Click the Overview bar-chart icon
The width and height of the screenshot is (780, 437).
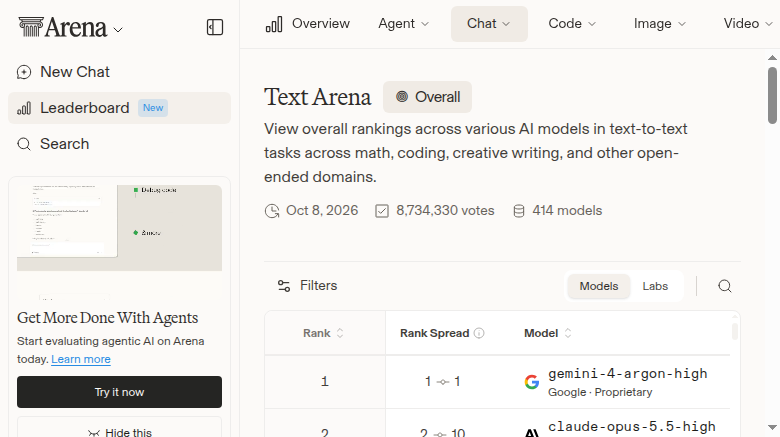(274, 24)
